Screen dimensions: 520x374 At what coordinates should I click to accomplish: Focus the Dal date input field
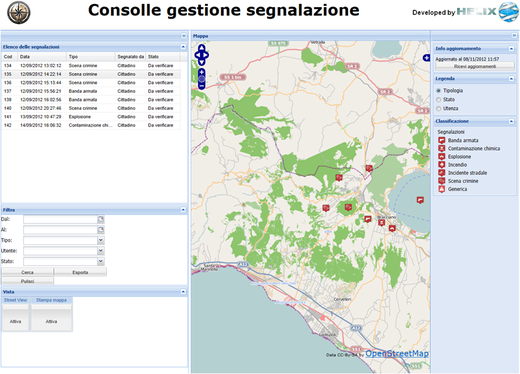(60, 219)
